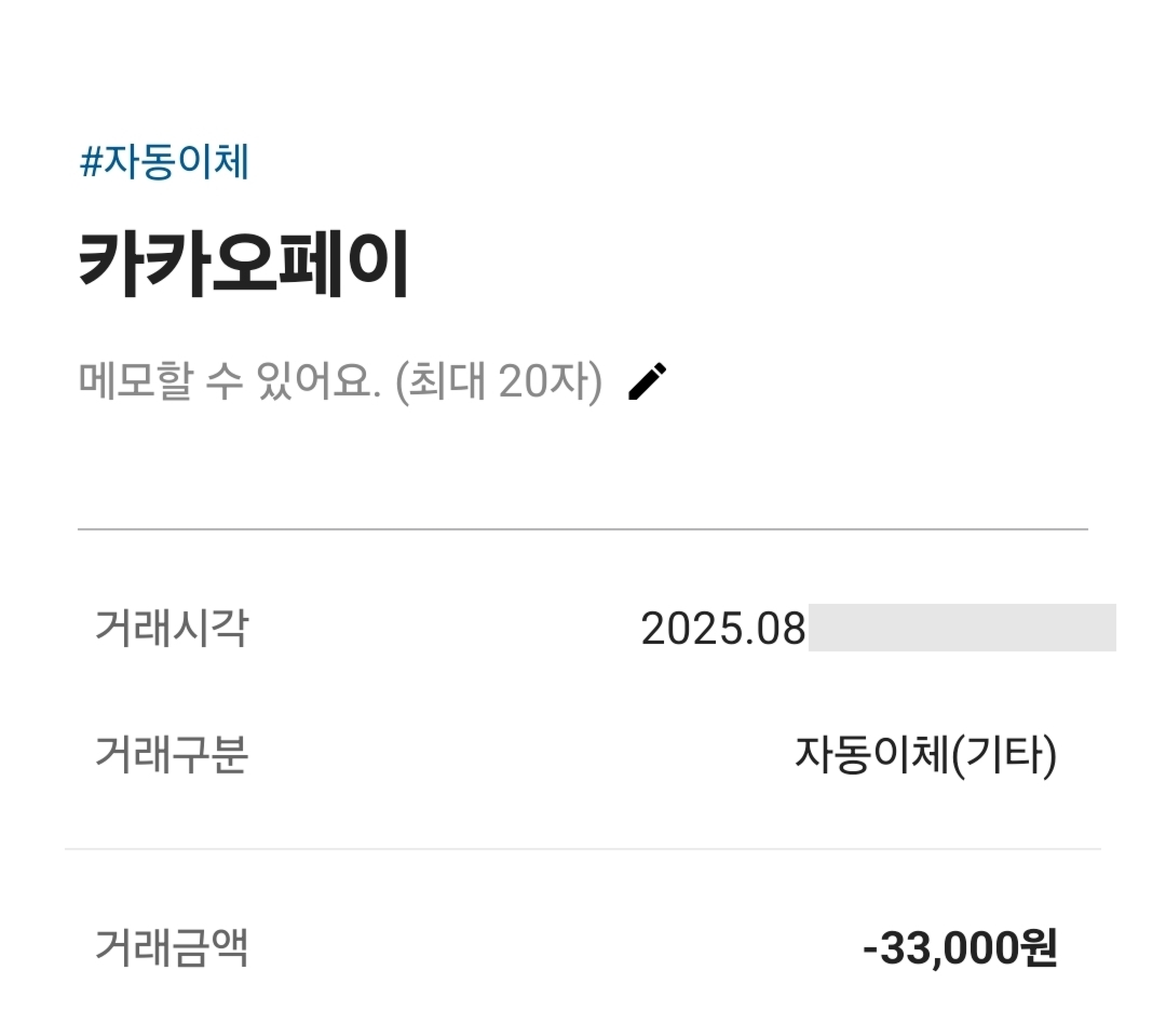
Task: Click the 거래금액 row label
Action: pos(171,948)
